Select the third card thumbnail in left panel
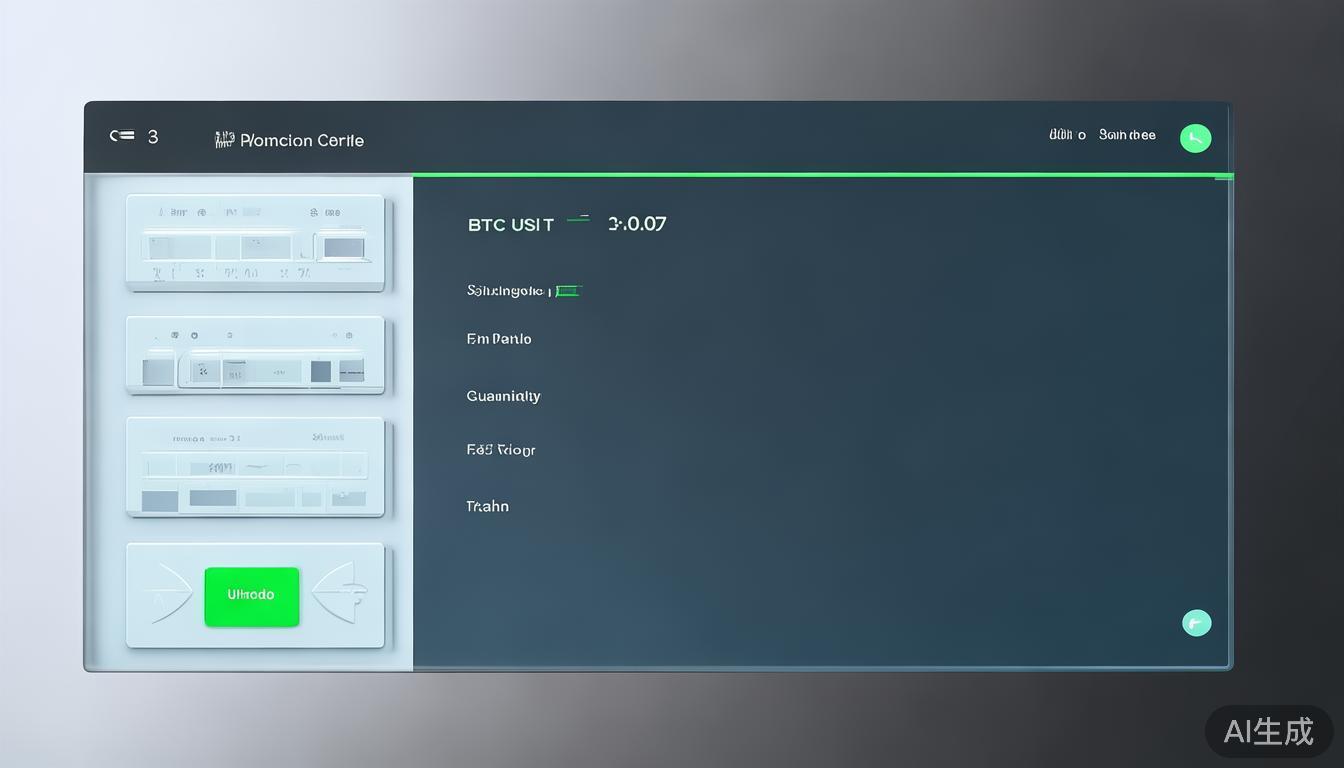 pyautogui.click(x=255, y=467)
